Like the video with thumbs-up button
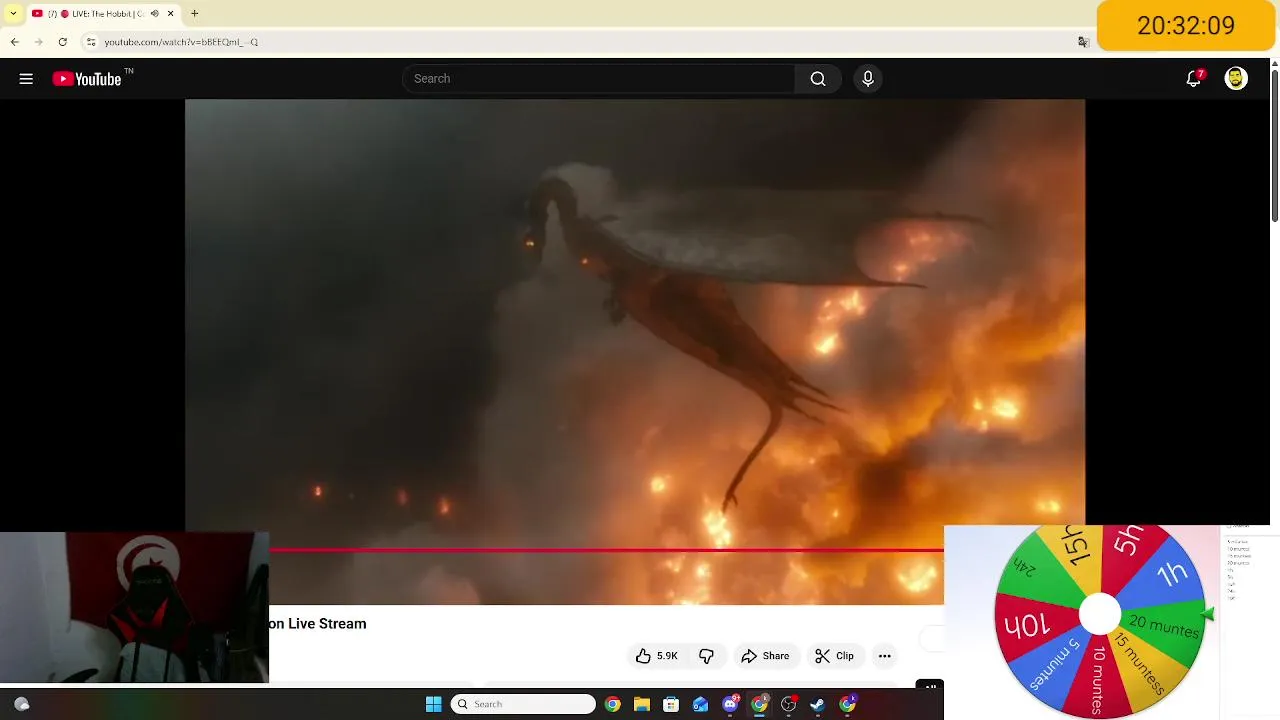 tap(657, 656)
